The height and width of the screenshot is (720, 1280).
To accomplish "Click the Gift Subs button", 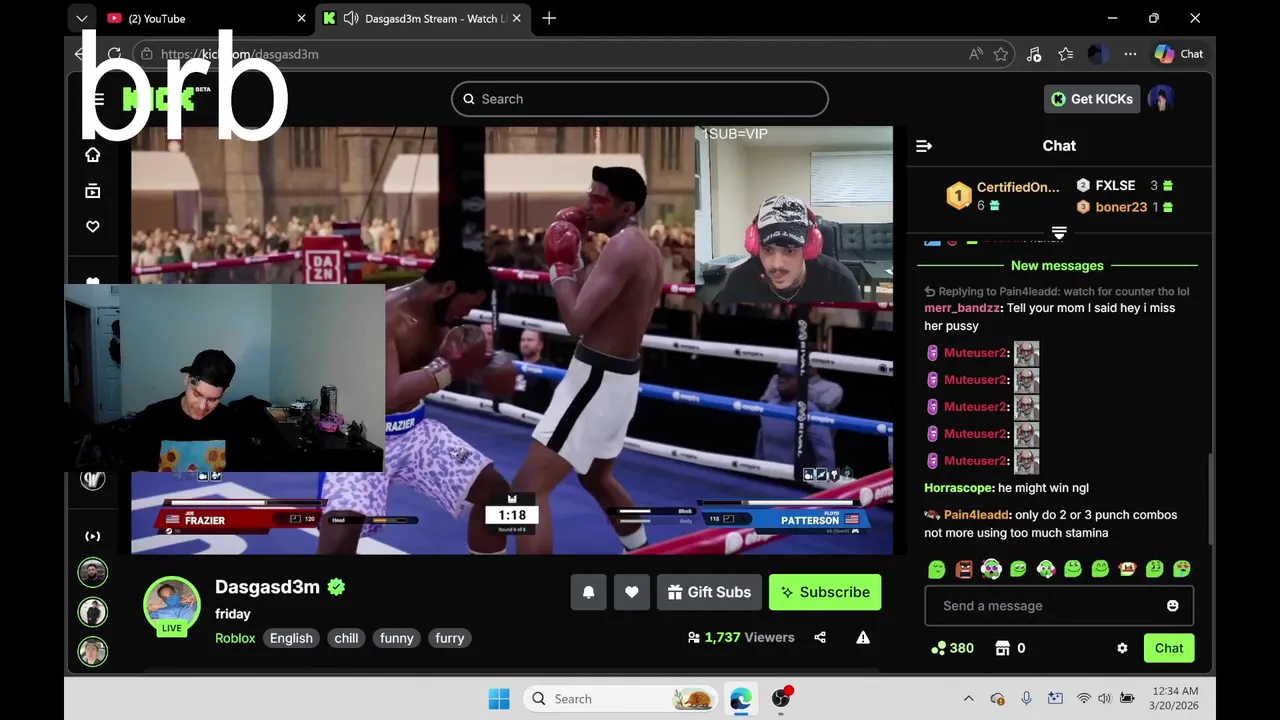I will (709, 592).
